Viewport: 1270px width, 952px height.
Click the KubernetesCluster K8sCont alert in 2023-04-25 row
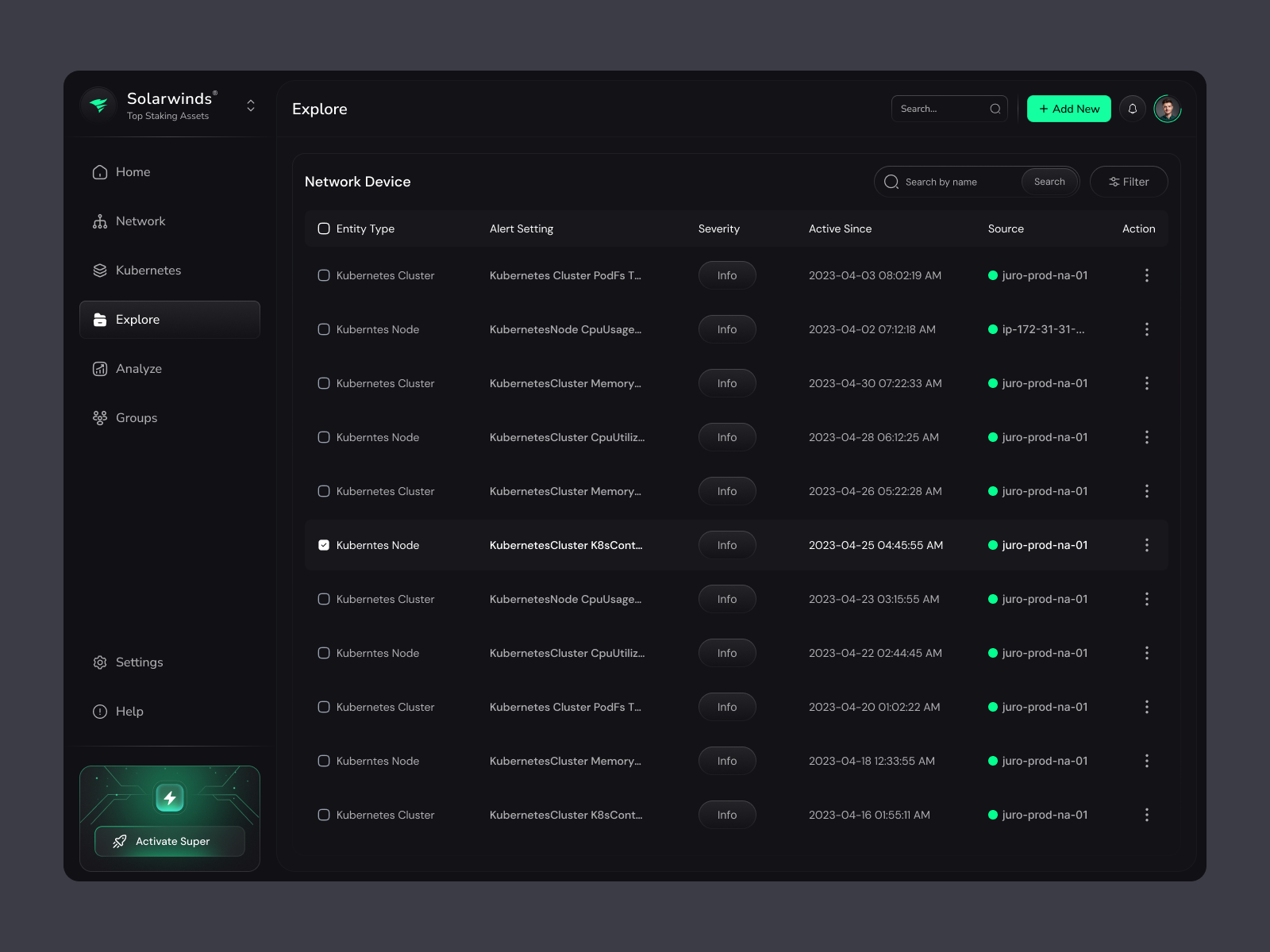pyautogui.click(x=566, y=545)
